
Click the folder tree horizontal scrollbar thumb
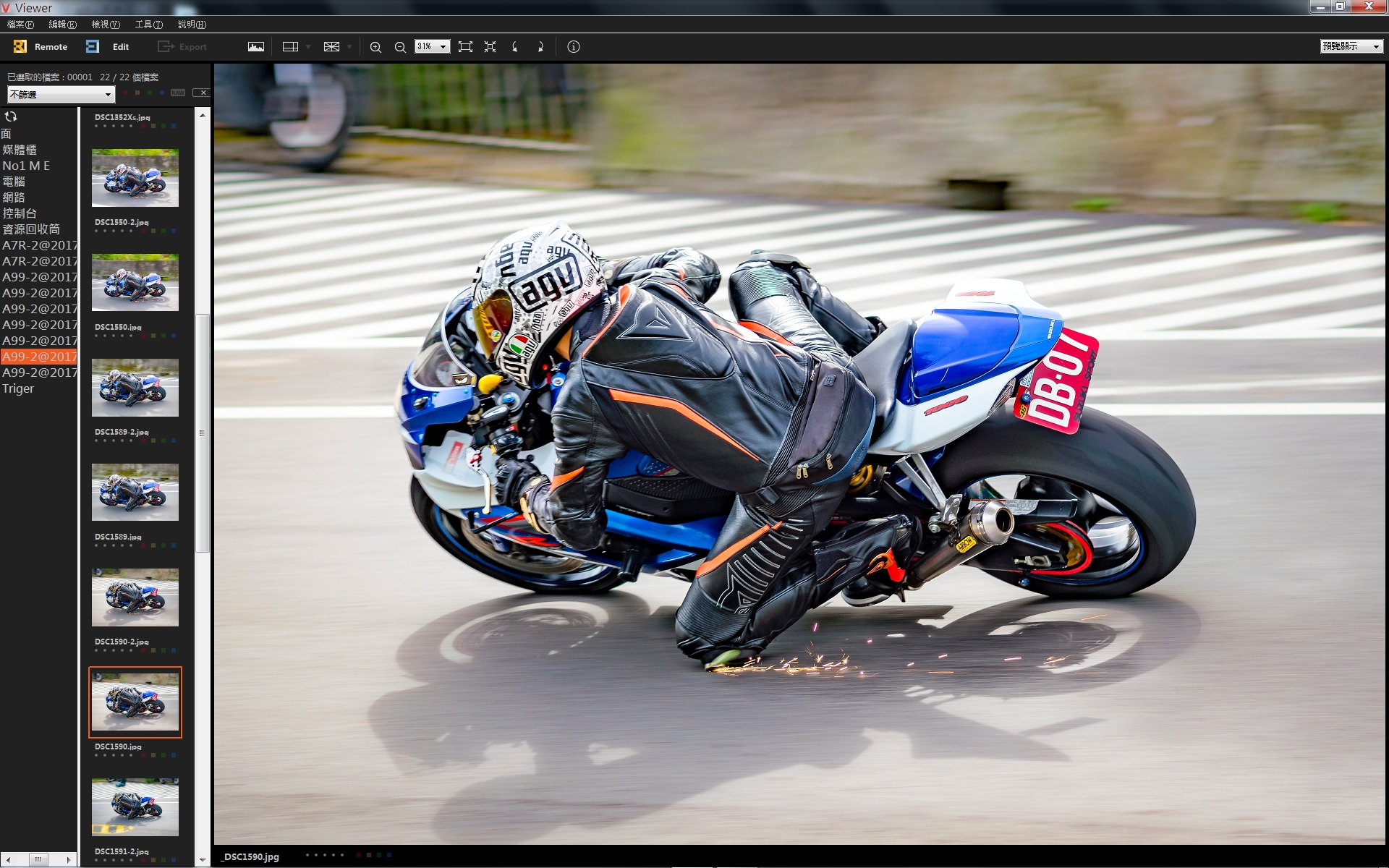38,860
